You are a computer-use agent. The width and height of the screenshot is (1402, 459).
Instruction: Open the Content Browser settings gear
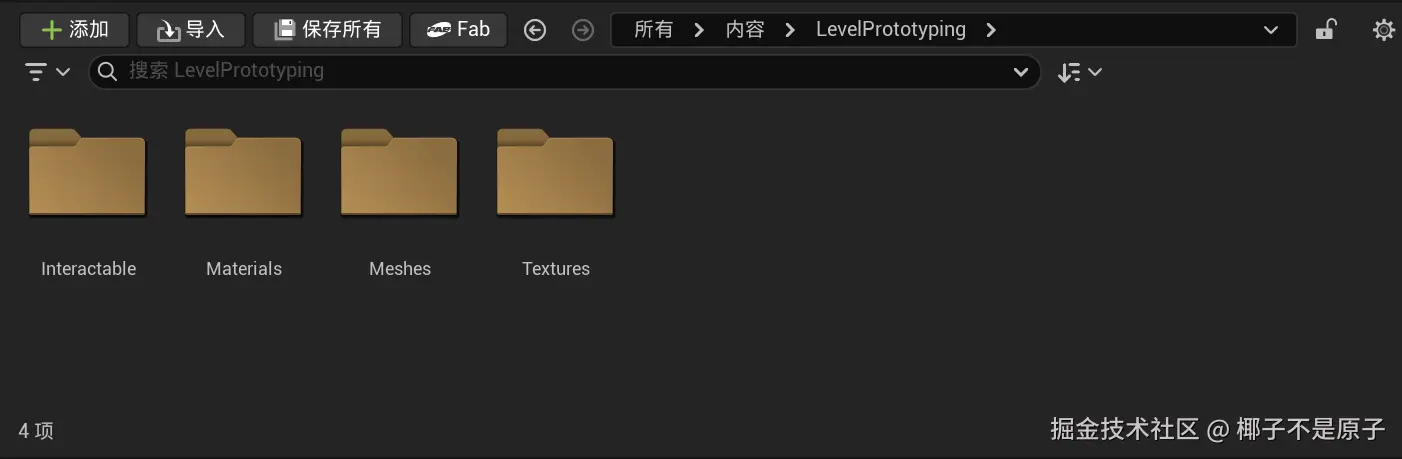point(1383,30)
